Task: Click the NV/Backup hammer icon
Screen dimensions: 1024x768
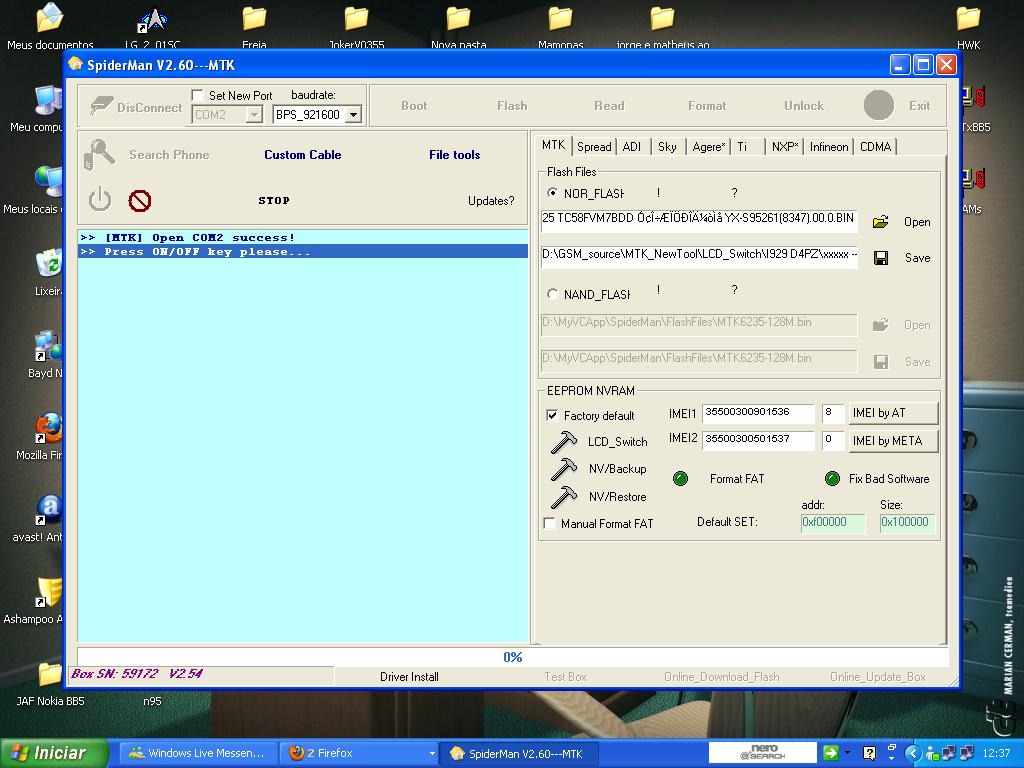Action: click(x=564, y=469)
